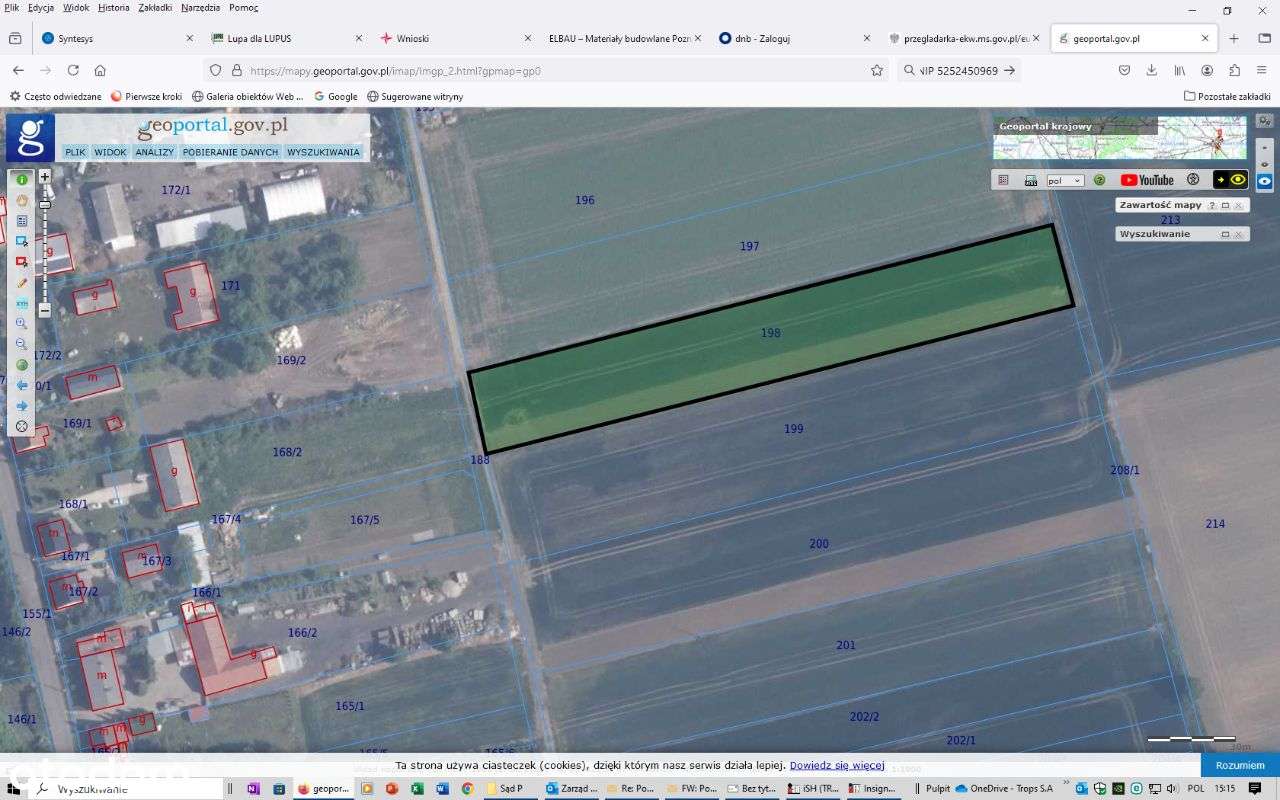Select the blue rectangle selection tool
This screenshot has width=1280, height=800.
[x=22, y=221]
